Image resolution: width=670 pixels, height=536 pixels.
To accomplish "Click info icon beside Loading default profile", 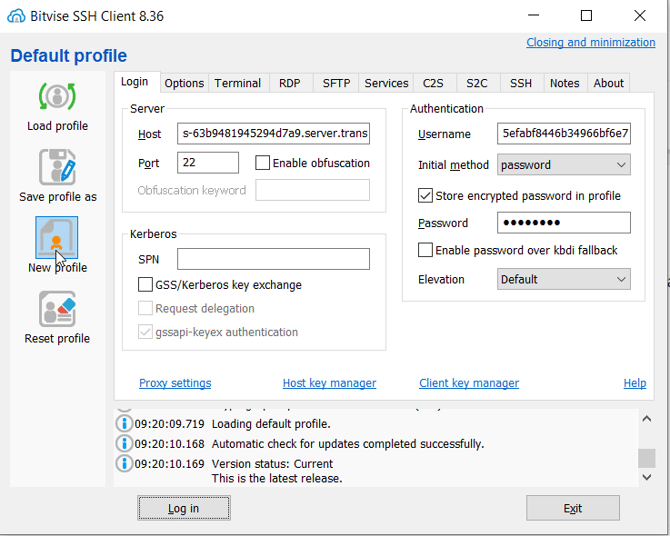I will 124,424.
